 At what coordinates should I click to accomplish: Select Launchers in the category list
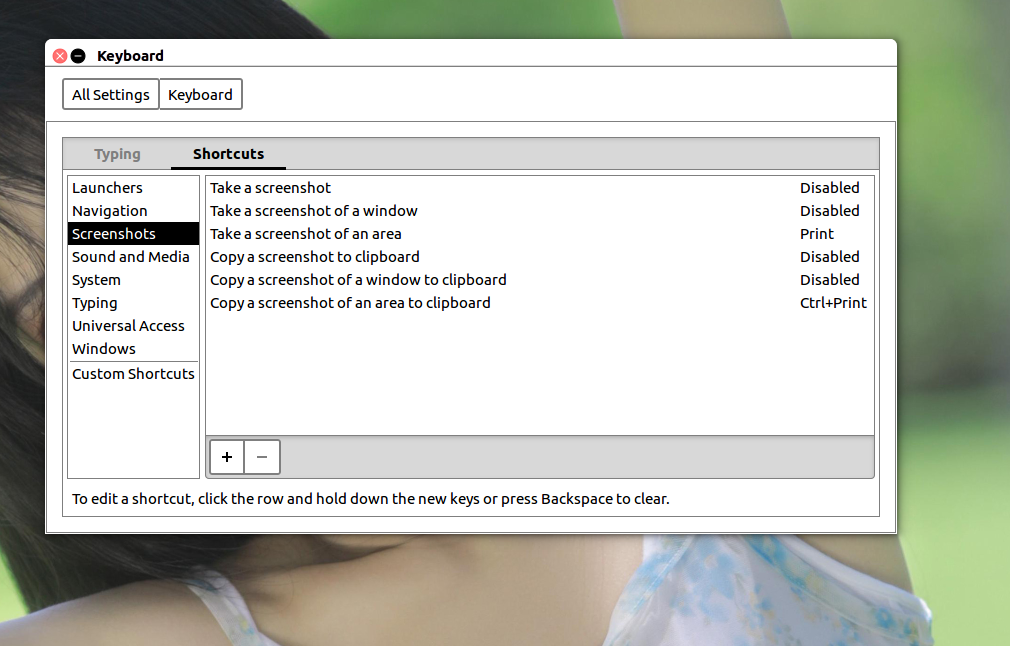(107, 188)
